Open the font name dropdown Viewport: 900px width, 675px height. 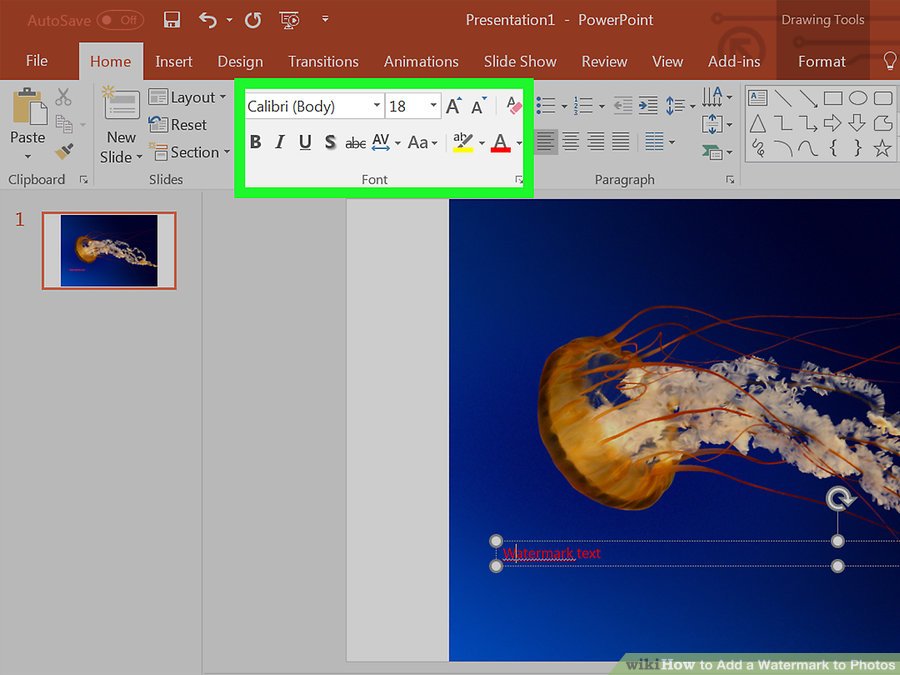(x=377, y=106)
